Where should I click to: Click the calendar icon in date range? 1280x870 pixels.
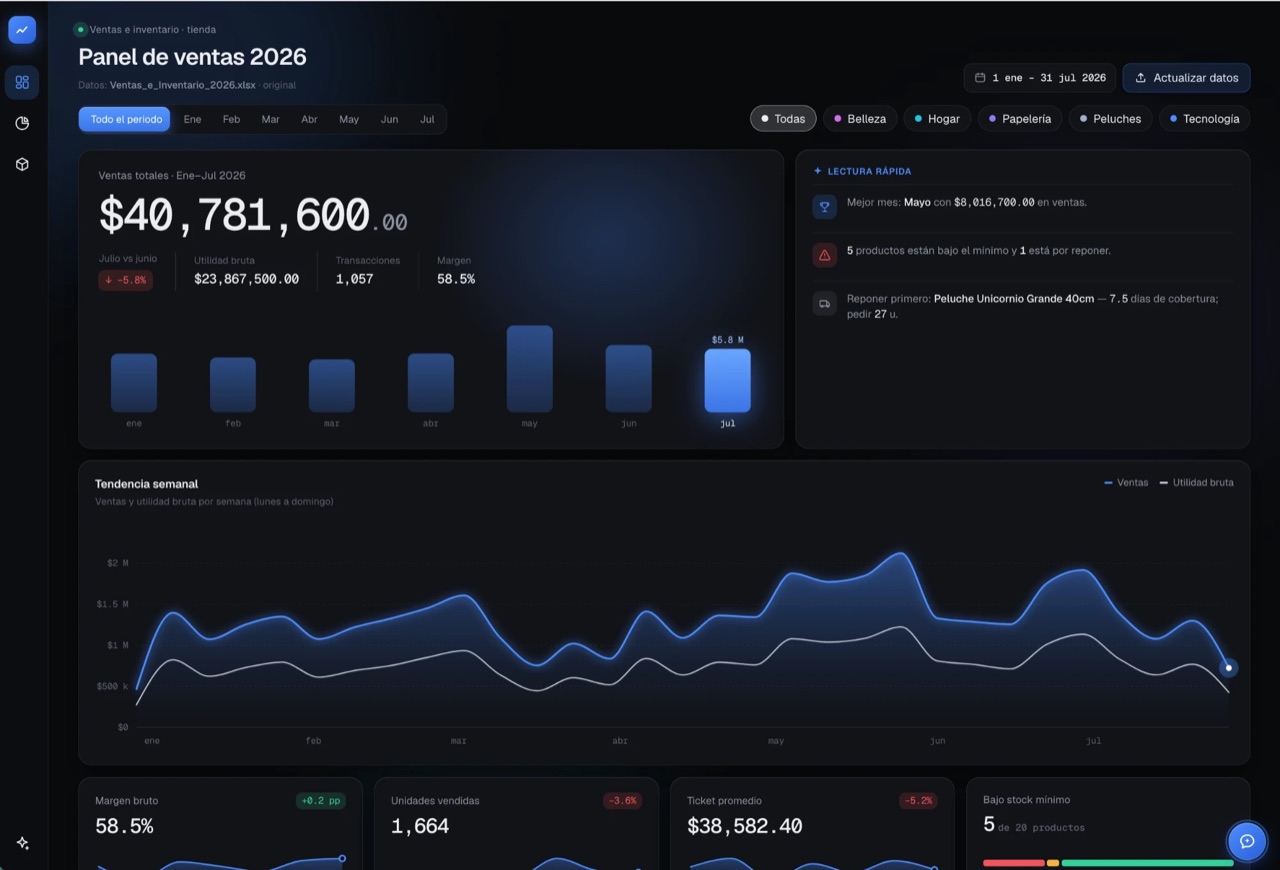point(980,78)
